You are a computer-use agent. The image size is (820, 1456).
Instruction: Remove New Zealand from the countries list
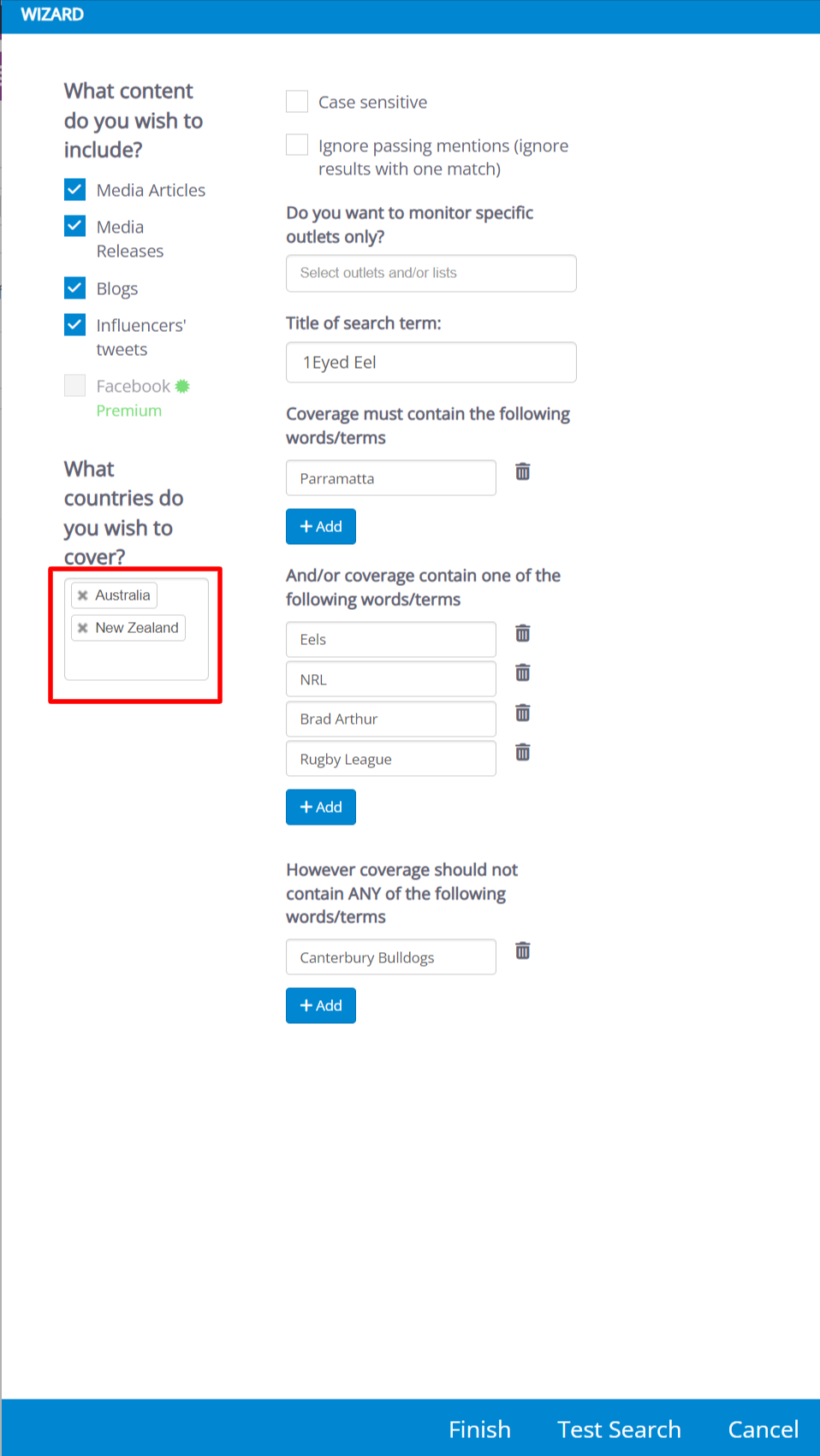(x=83, y=628)
